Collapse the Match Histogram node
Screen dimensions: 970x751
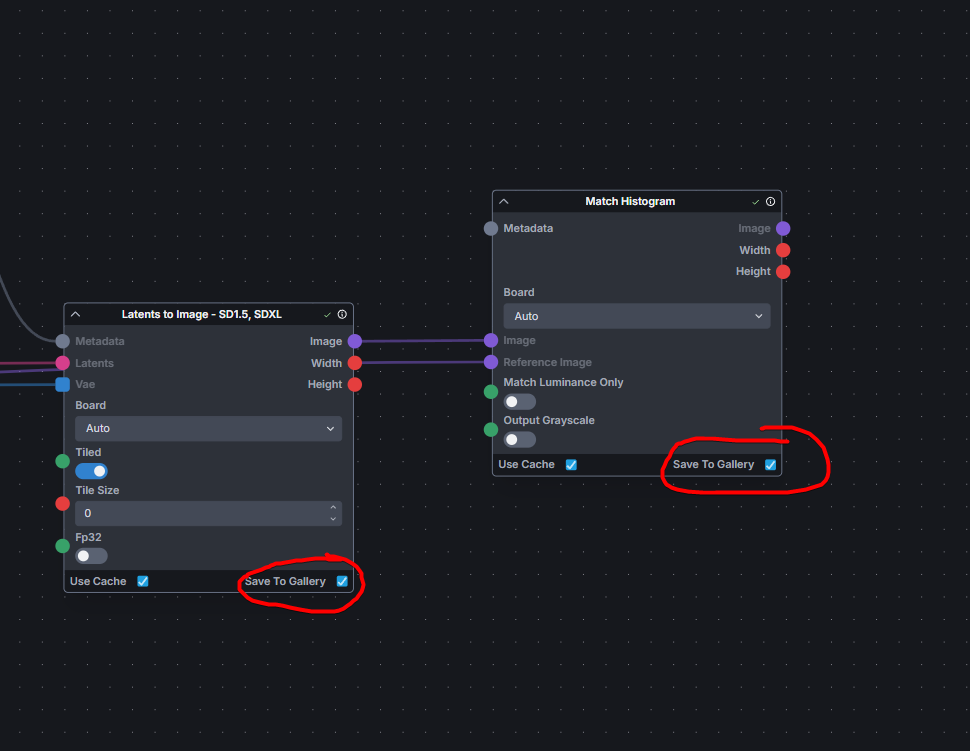(504, 201)
